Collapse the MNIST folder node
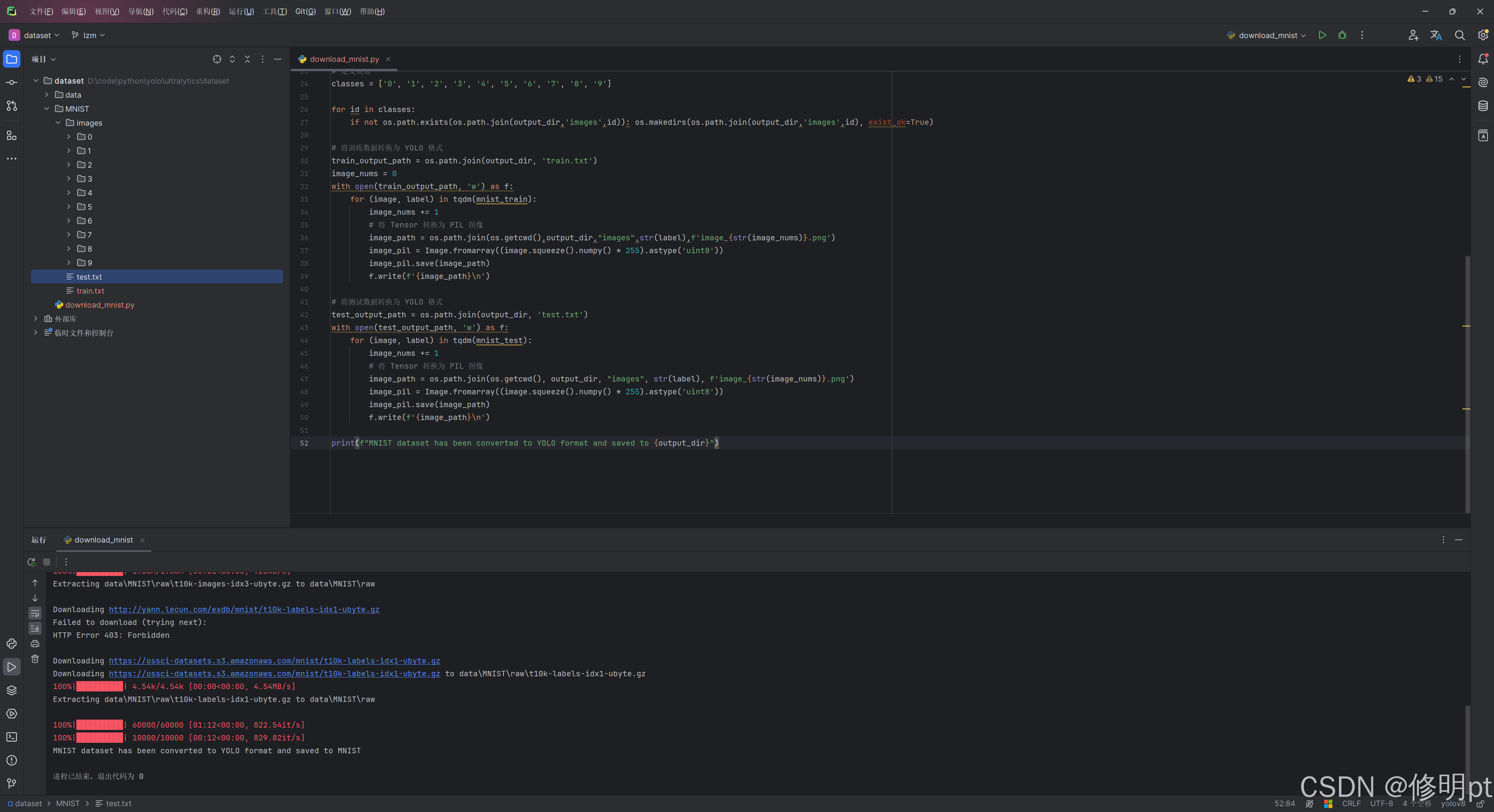Screen dimensions: 1494x812 pos(47,109)
